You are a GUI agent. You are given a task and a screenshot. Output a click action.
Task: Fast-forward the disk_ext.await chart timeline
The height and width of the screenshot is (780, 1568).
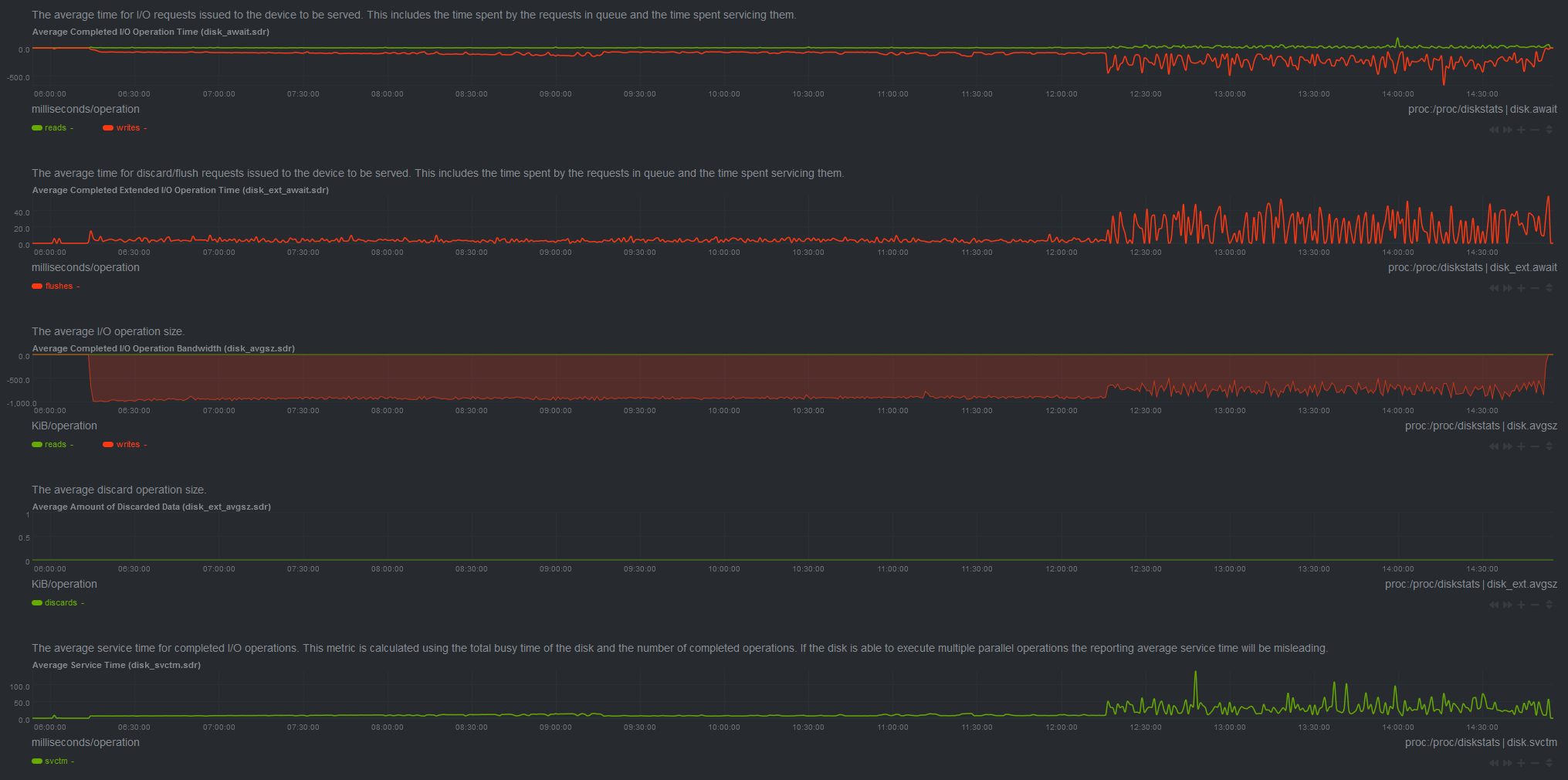pyautogui.click(x=1508, y=288)
